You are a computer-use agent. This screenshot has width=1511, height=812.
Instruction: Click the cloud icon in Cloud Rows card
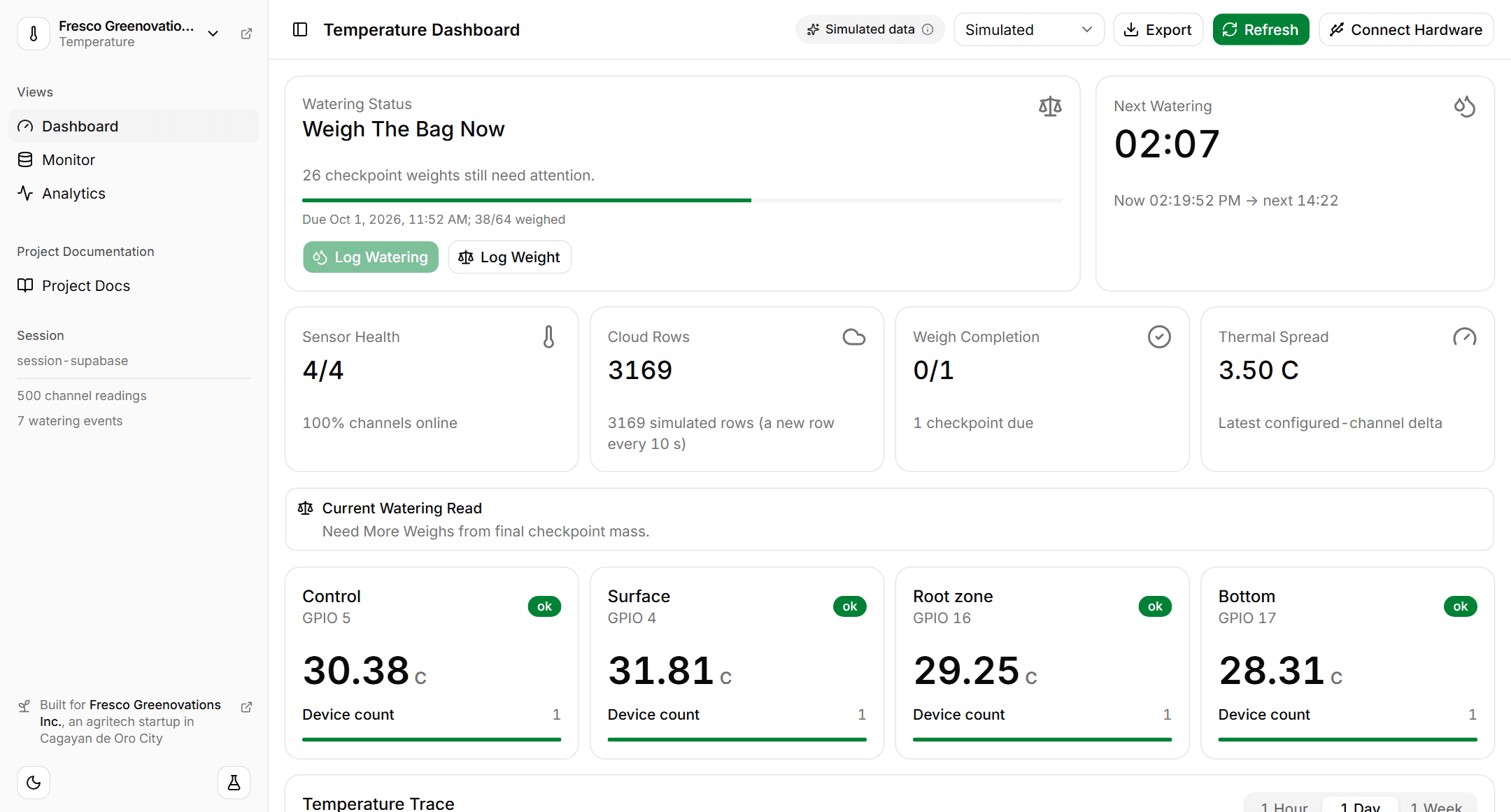click(854, 337)
